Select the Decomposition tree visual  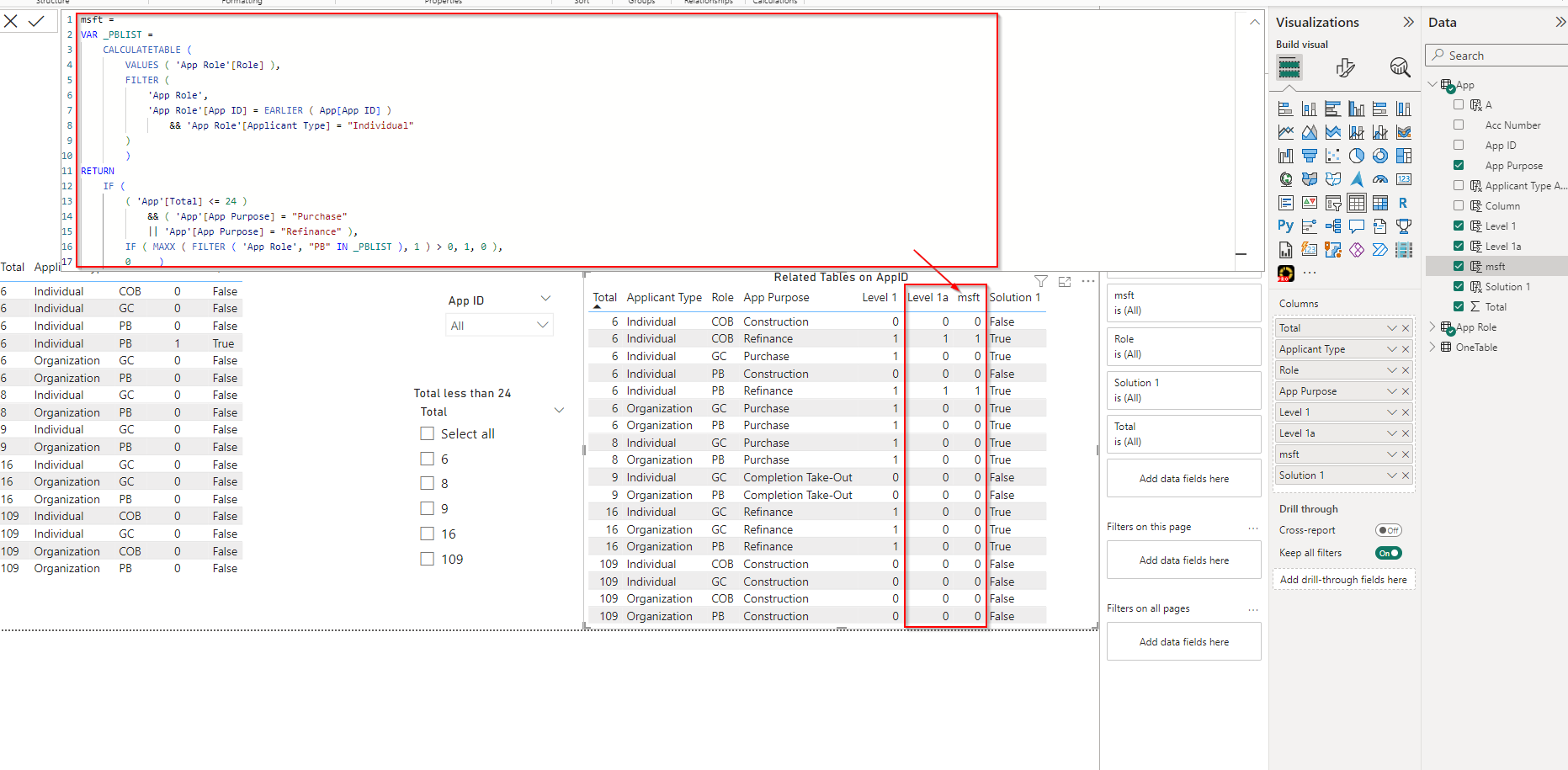(1333, 226)
